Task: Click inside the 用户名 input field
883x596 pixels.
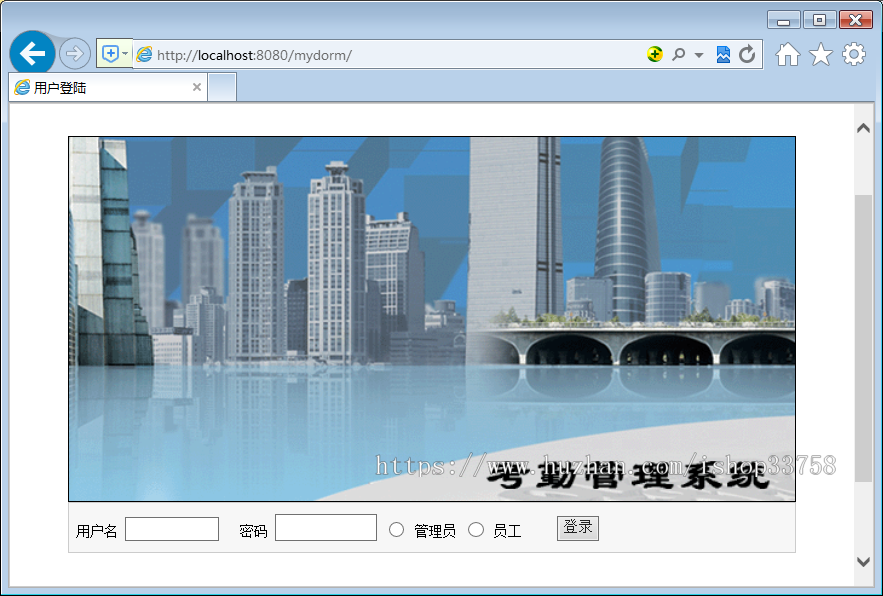Action: tap(171, 528)
